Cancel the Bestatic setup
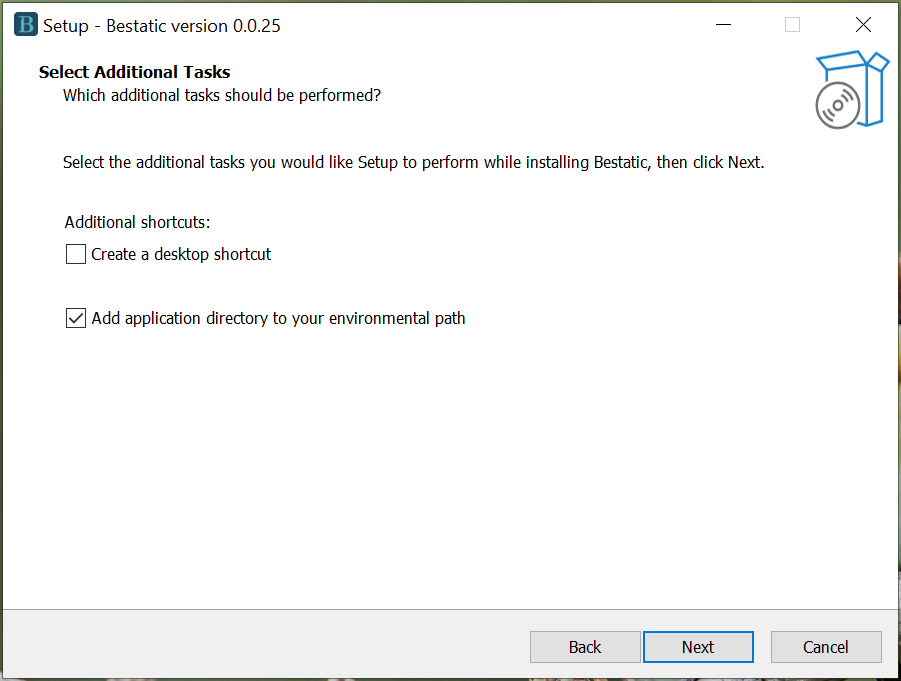Image resolution: width=901 pixels, height=681 pixels. click(x=826, y=647)
